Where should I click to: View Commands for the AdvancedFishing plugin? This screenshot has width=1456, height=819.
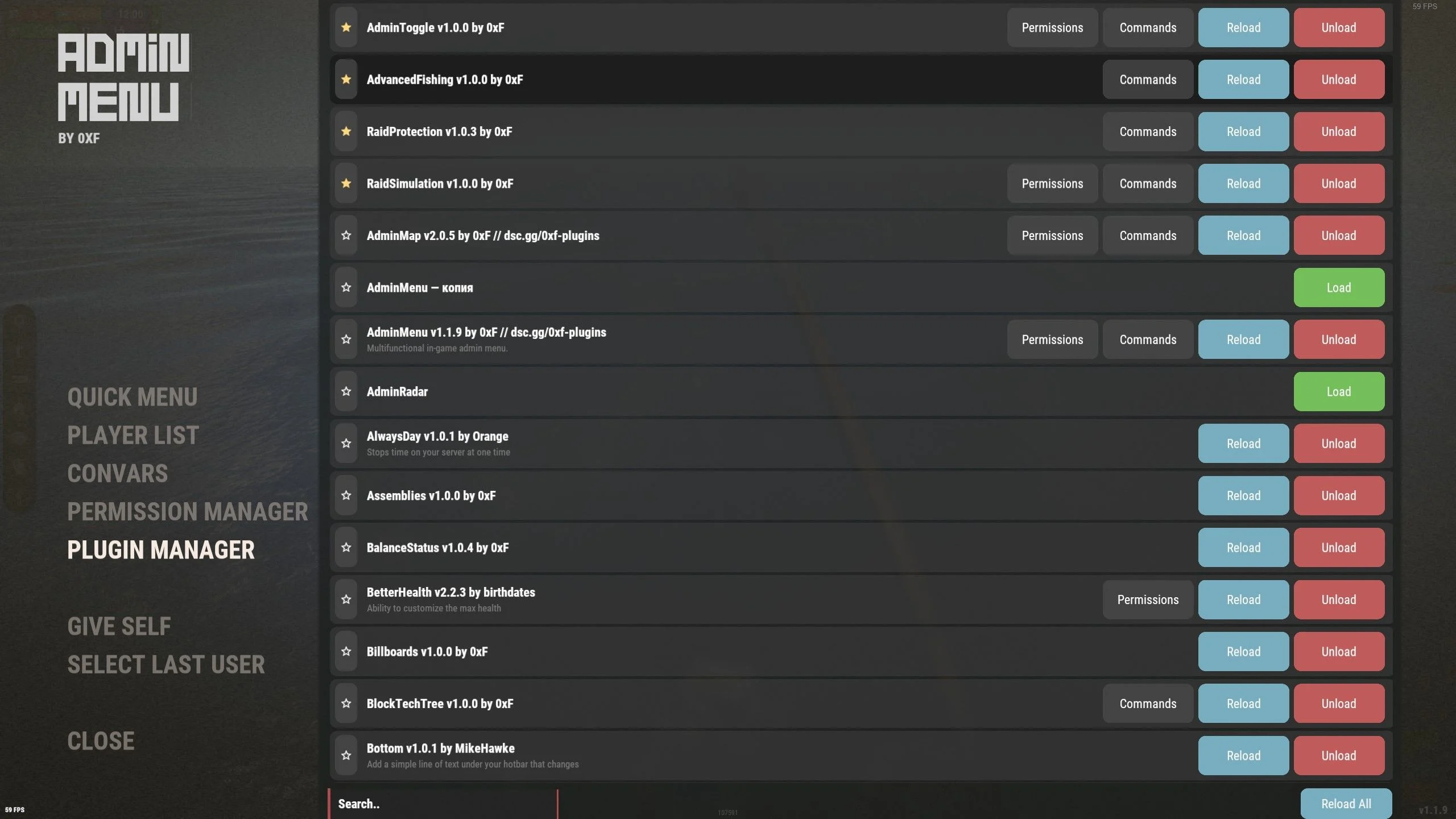1148,80
